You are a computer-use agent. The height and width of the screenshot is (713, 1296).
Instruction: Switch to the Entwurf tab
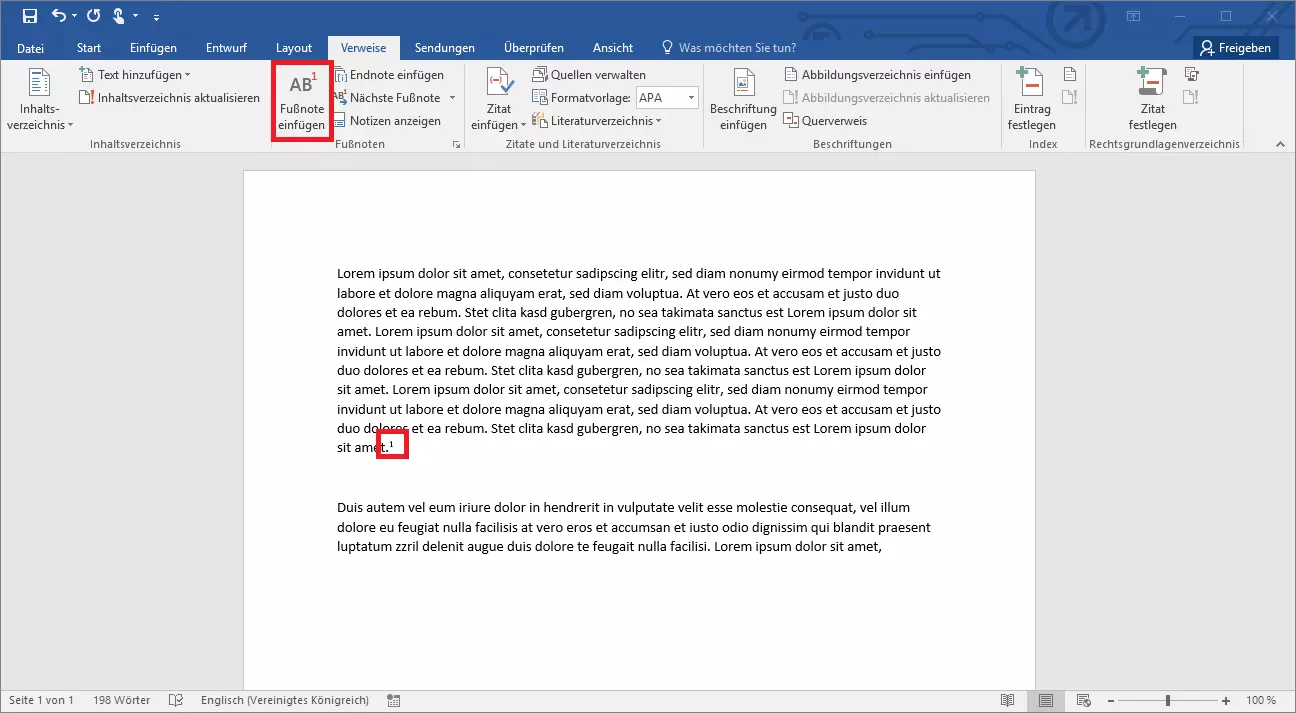pos(226,48)
